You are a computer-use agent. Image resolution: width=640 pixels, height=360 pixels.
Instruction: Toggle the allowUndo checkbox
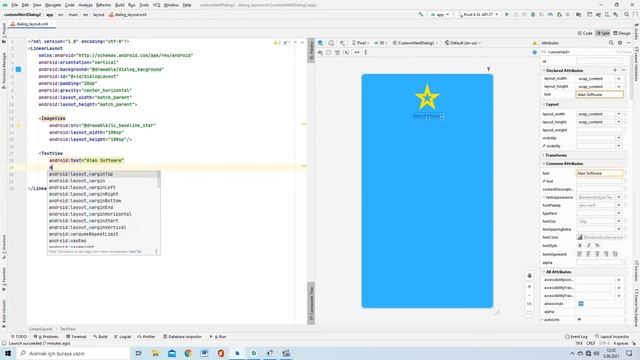(x=581, y=304)
